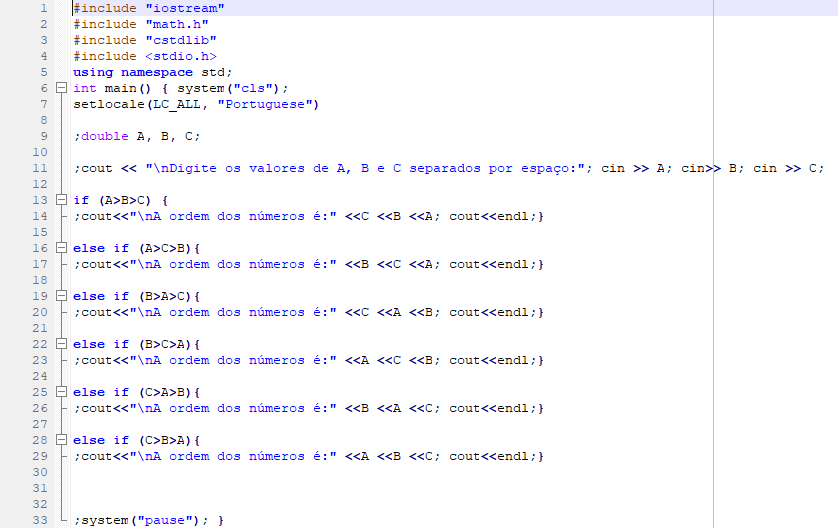Click line number 11 in the gutter
Image resolution: width=838 pixels, height=528 pixels.
point(40,168)
